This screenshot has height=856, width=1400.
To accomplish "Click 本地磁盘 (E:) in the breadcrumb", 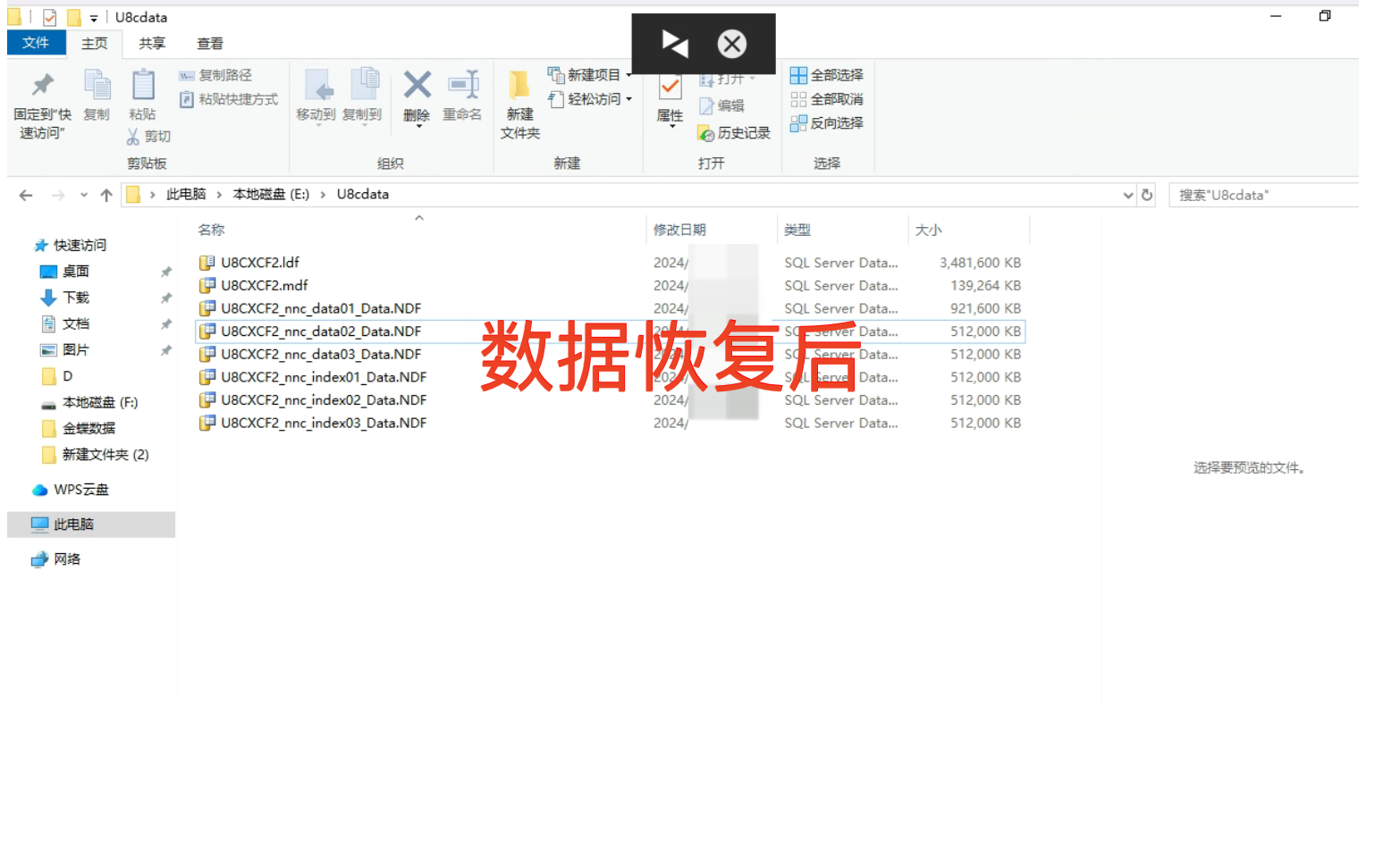I will coord(271,194).
